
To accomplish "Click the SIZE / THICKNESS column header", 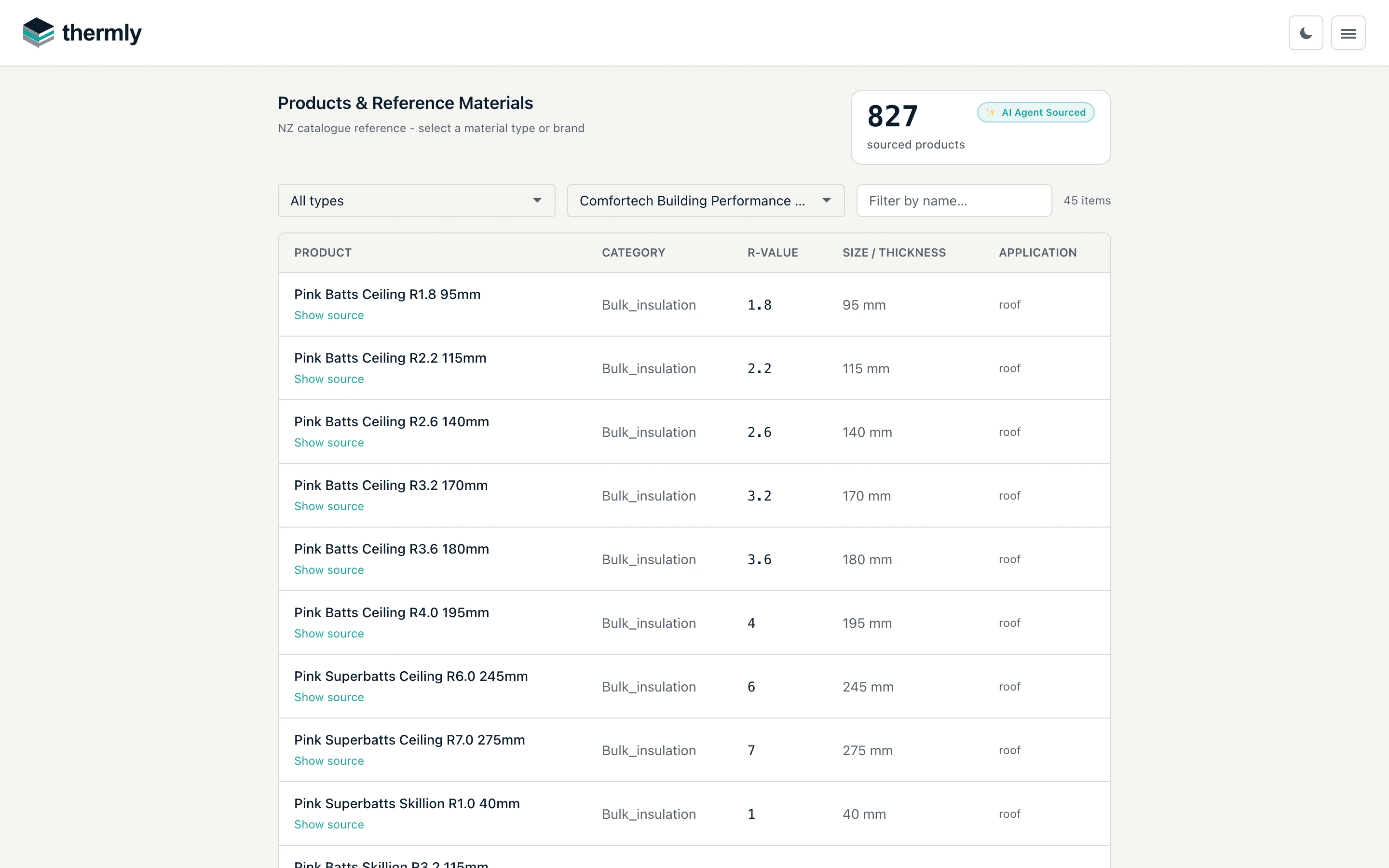I will [x=894, y=253].
